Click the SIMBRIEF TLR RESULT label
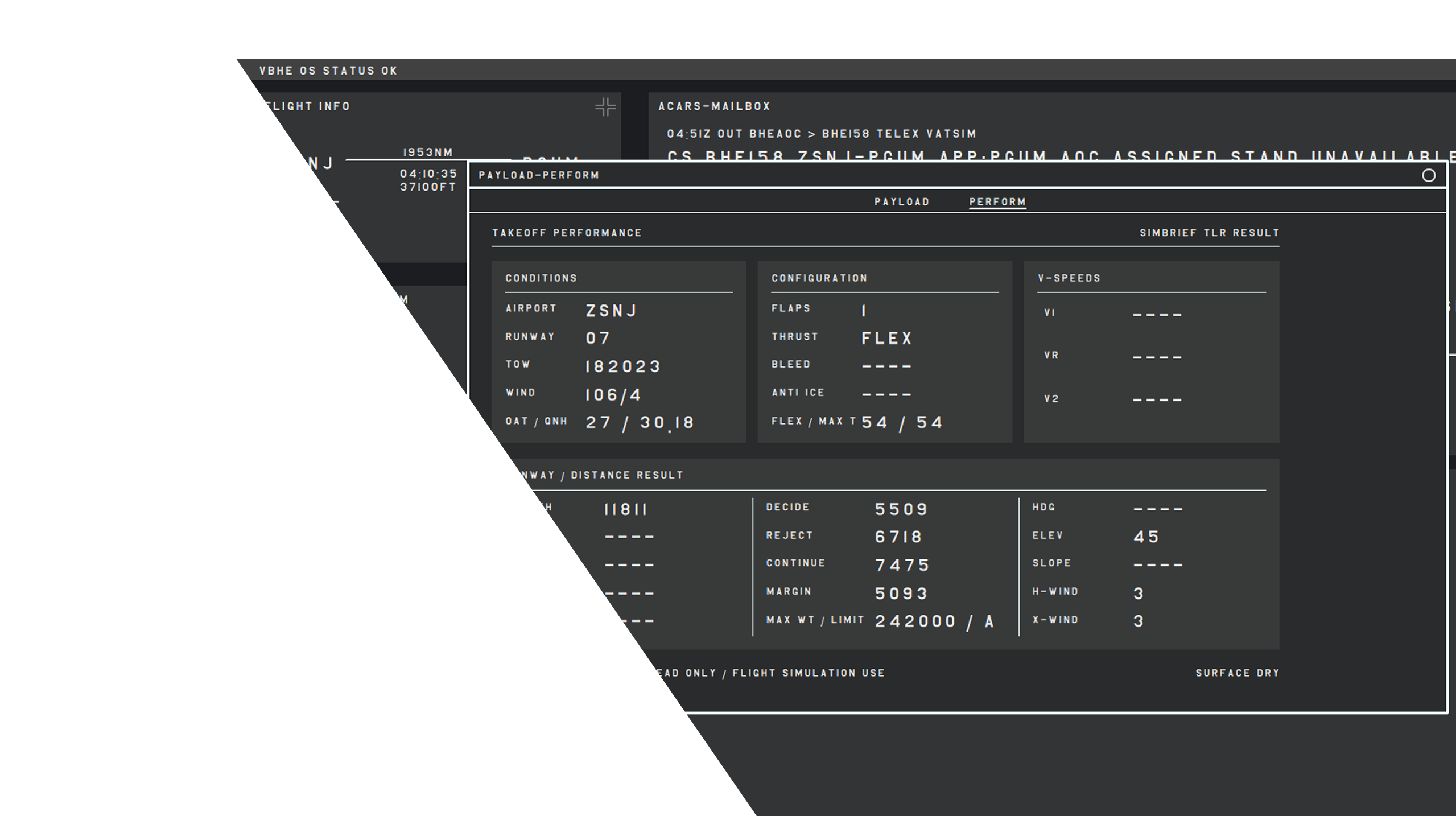The height and width of the screenshot is (816, 1456). point(1209,233)
